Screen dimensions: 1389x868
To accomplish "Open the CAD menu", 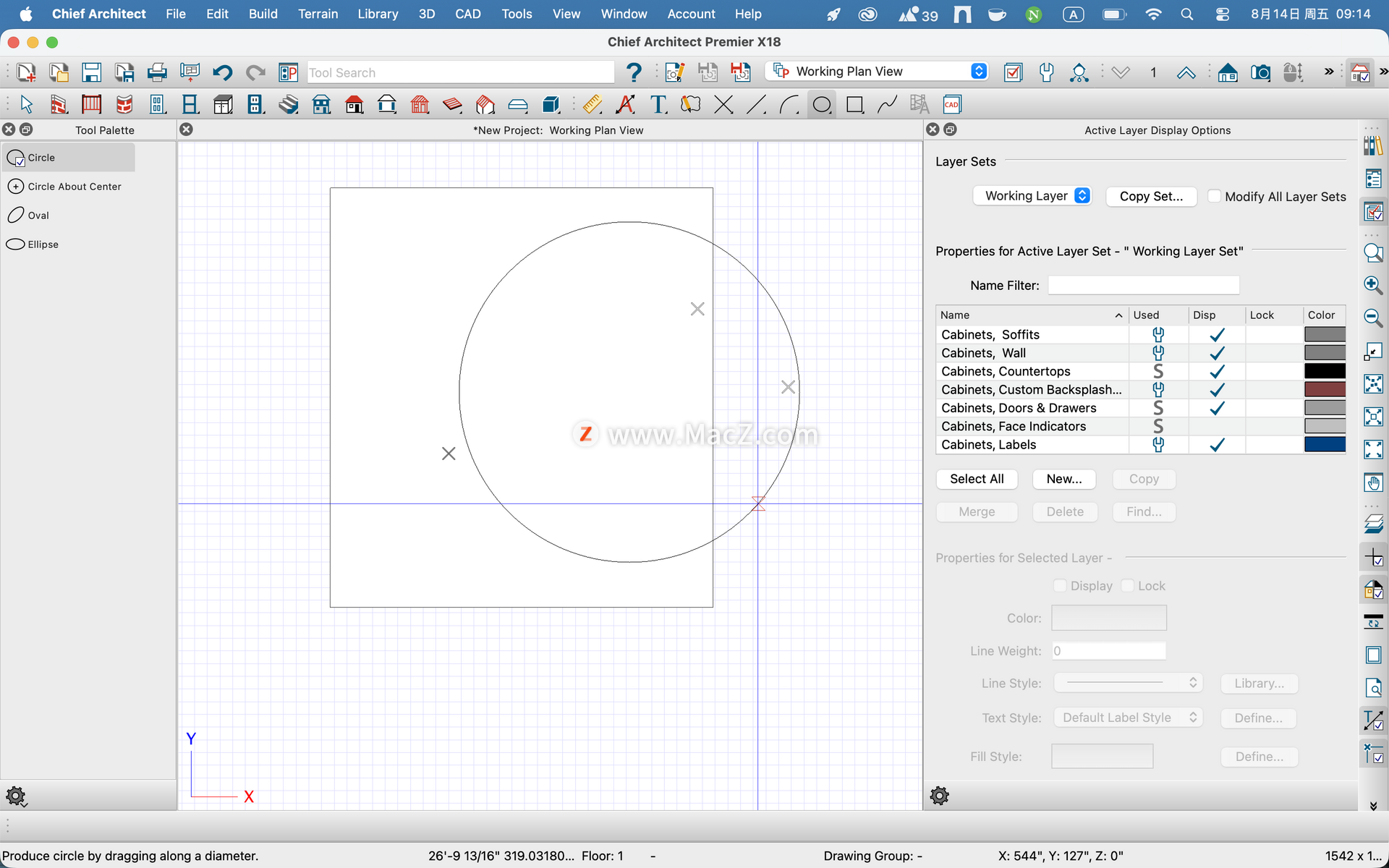I will tap(467, 14).
